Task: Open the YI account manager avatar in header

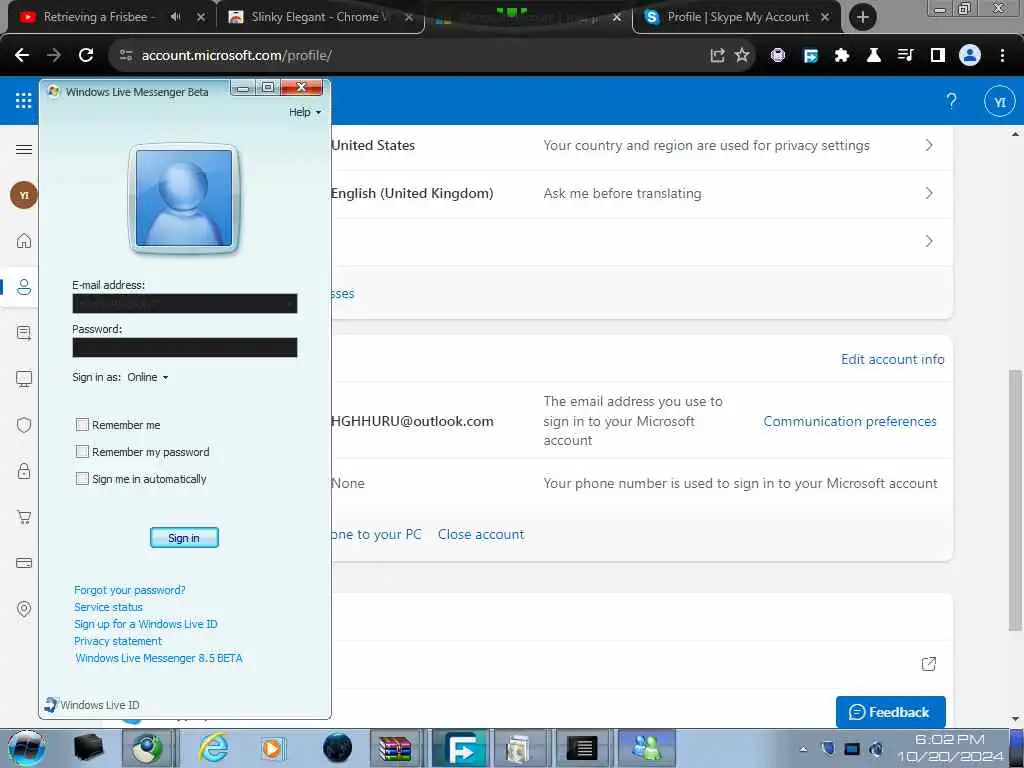Action: [999, 101]
